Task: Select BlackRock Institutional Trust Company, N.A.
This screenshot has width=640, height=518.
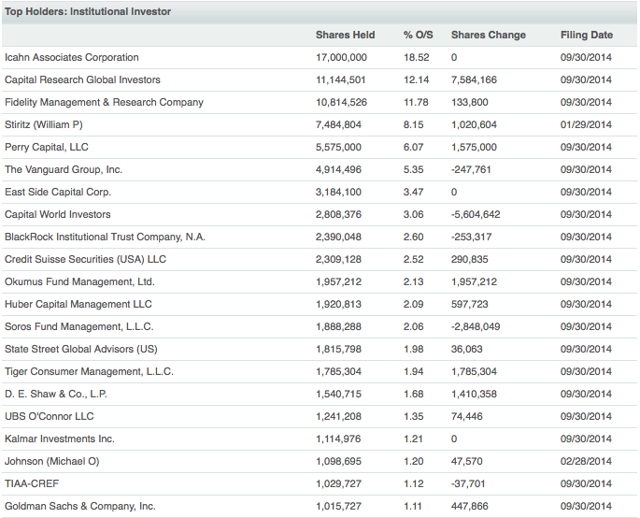Action: 105,237
